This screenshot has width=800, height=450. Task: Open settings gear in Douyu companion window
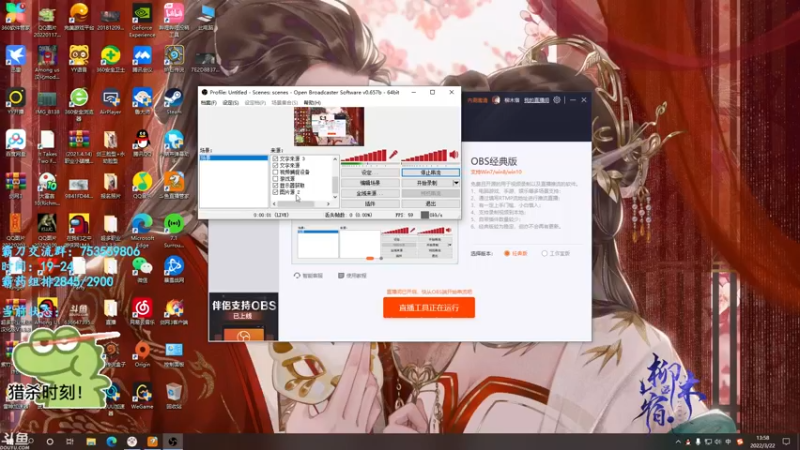point(557,100)
